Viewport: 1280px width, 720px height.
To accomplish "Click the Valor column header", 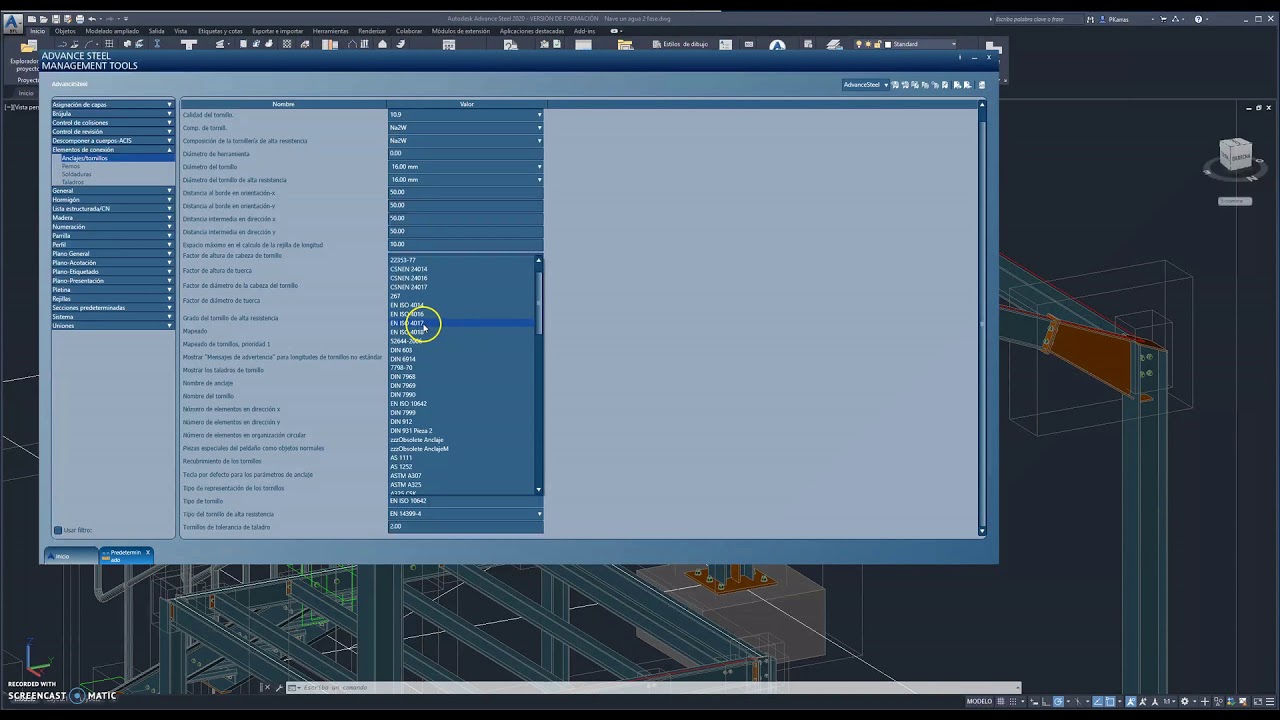I will (466, 104).
